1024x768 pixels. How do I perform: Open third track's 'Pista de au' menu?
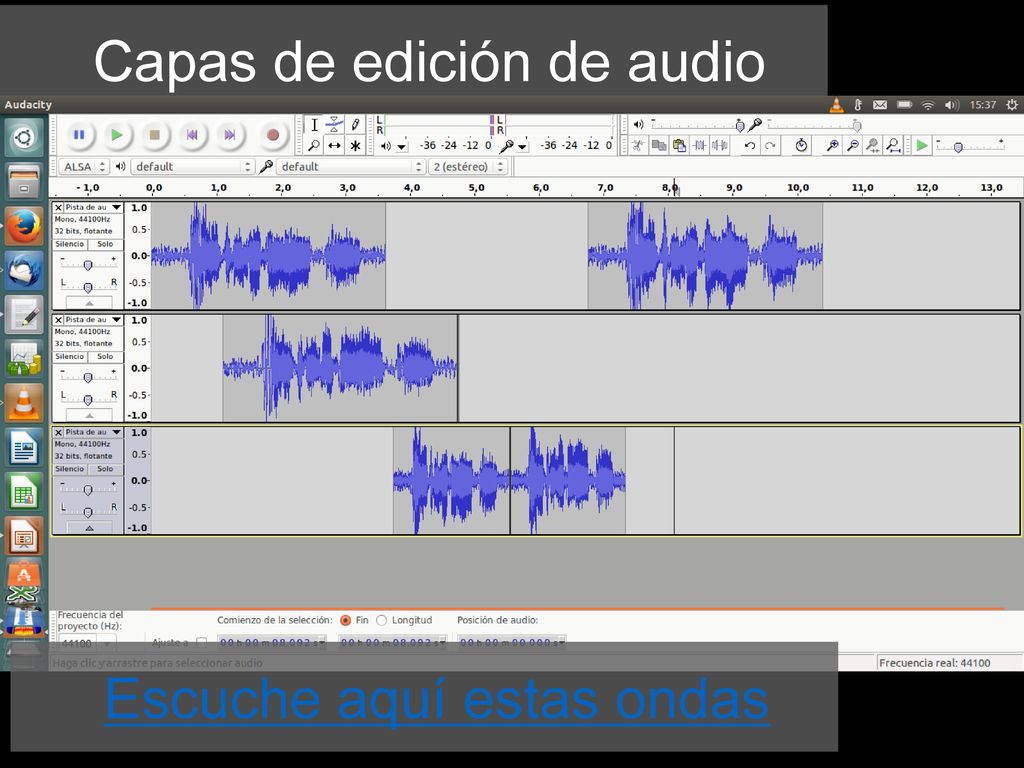tap(93, 432)
